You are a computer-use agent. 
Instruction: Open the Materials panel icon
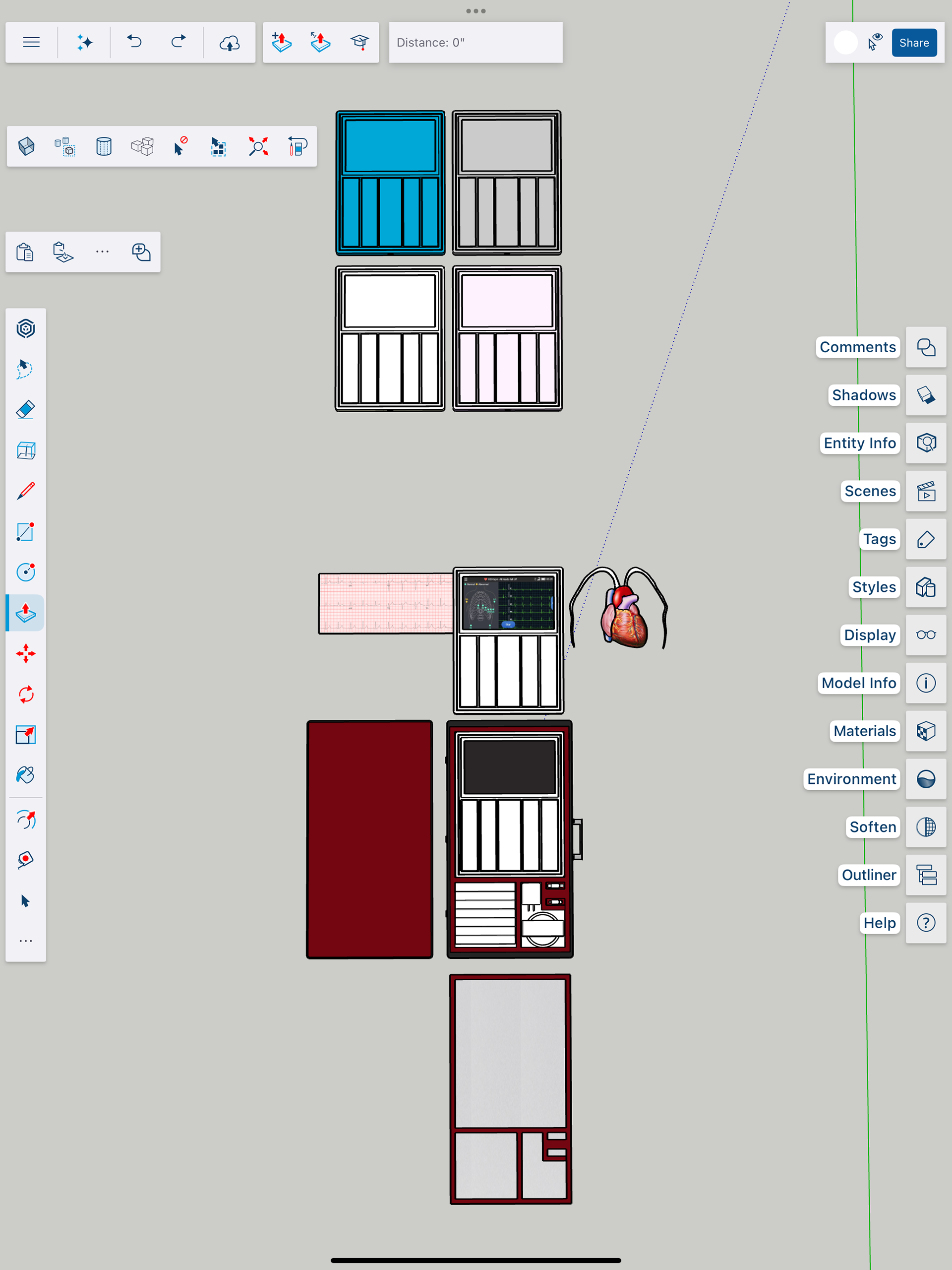[926, 731]
